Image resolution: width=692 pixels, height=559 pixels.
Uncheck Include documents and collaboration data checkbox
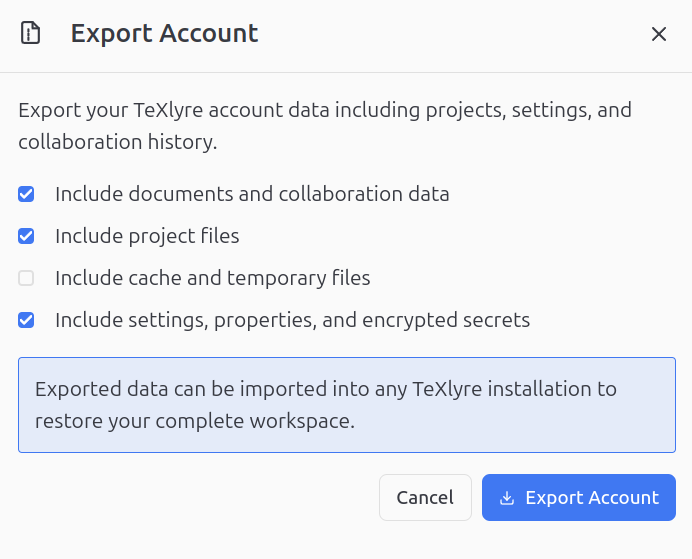[x=27, y=194]
